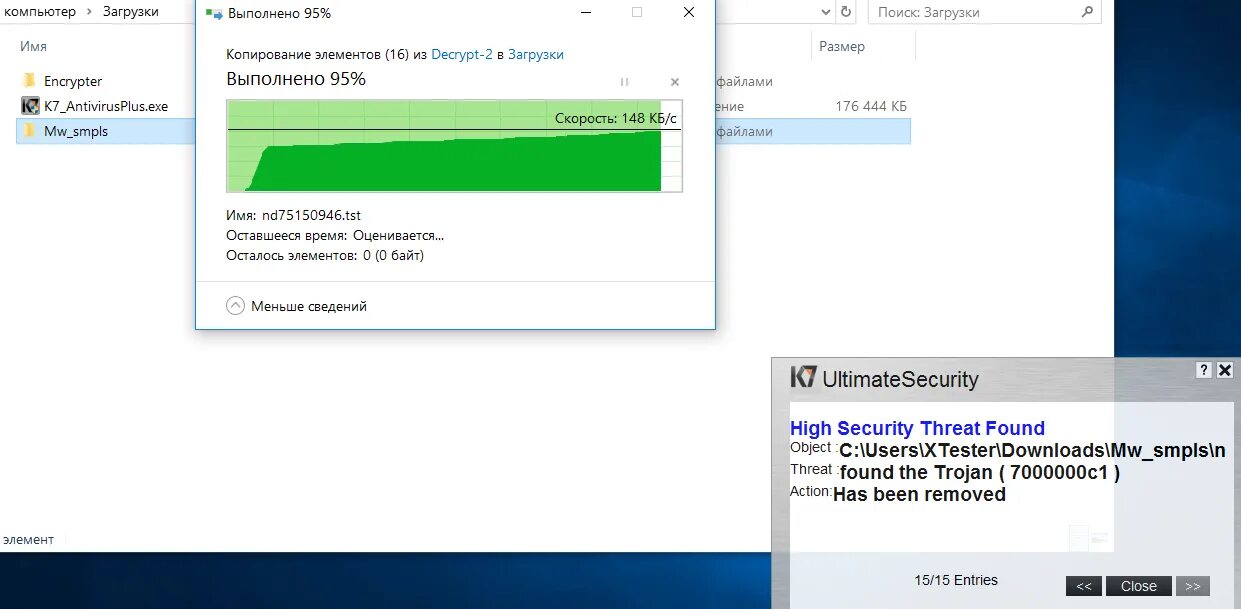Open the address bar history dropdown
1241x609 pixels.
tap(825, 12)
